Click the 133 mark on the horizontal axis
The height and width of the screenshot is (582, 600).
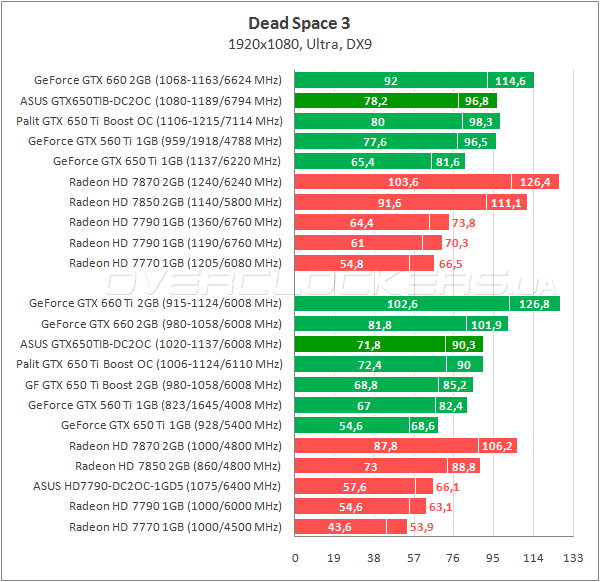573,558
